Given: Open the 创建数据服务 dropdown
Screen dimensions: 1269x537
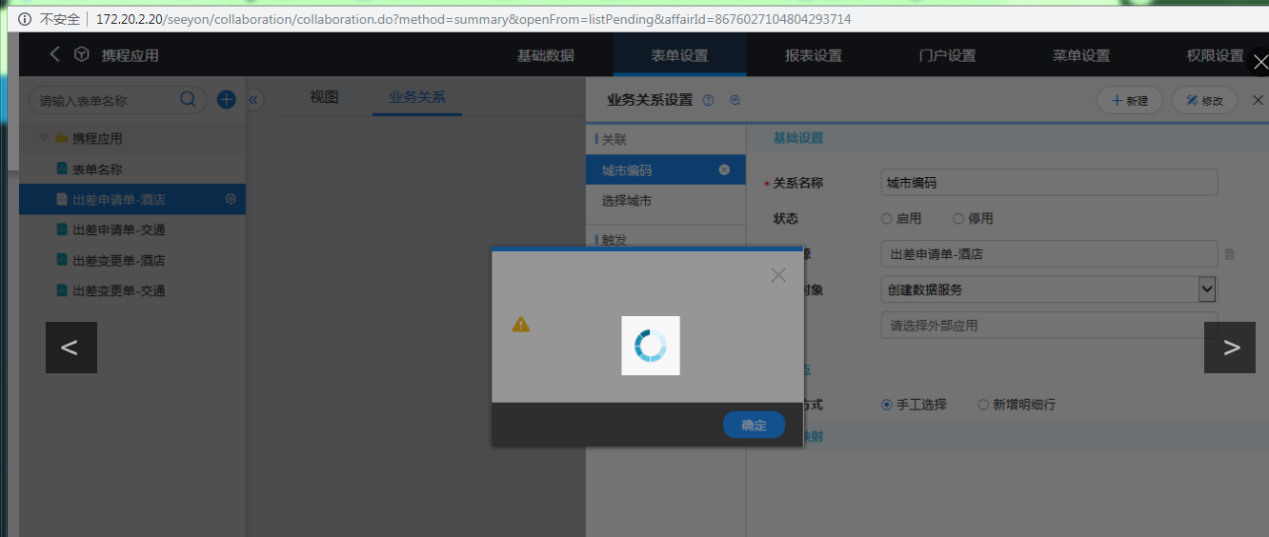Looking at the screenshot, I should (x=1049, y=290).
